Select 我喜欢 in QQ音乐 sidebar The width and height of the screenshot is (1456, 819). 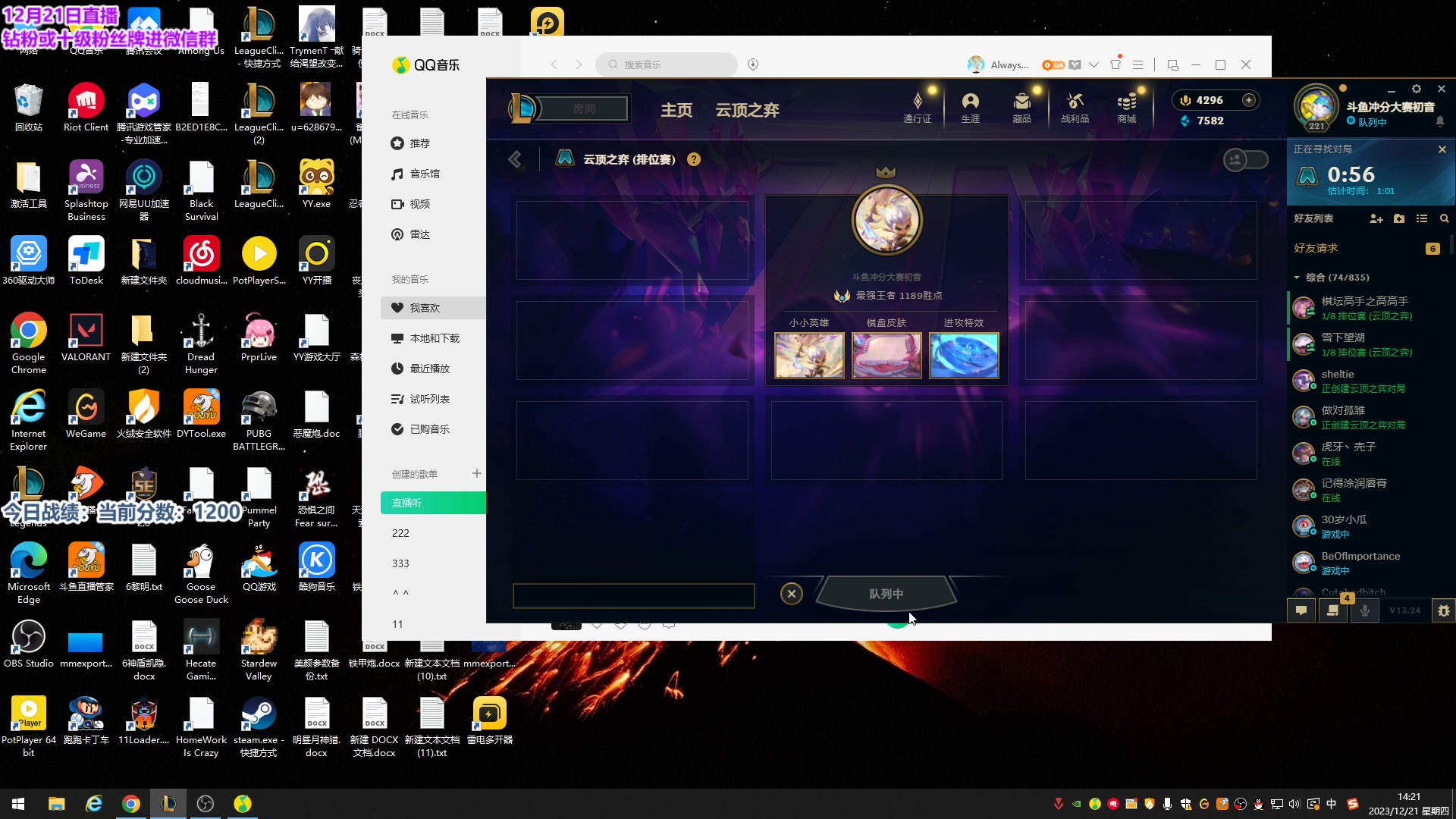pos(425,308)
